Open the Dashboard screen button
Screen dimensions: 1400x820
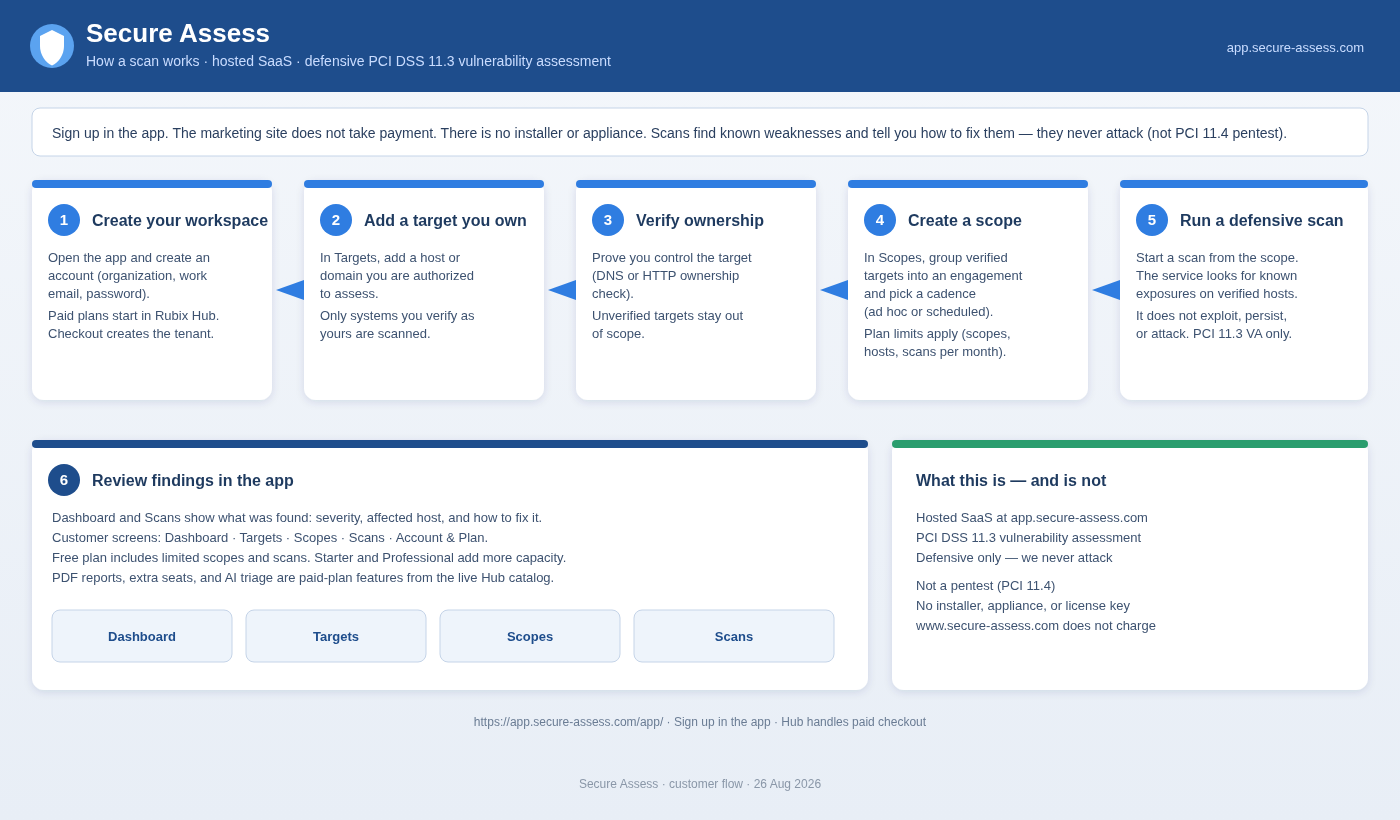[142, 636]
